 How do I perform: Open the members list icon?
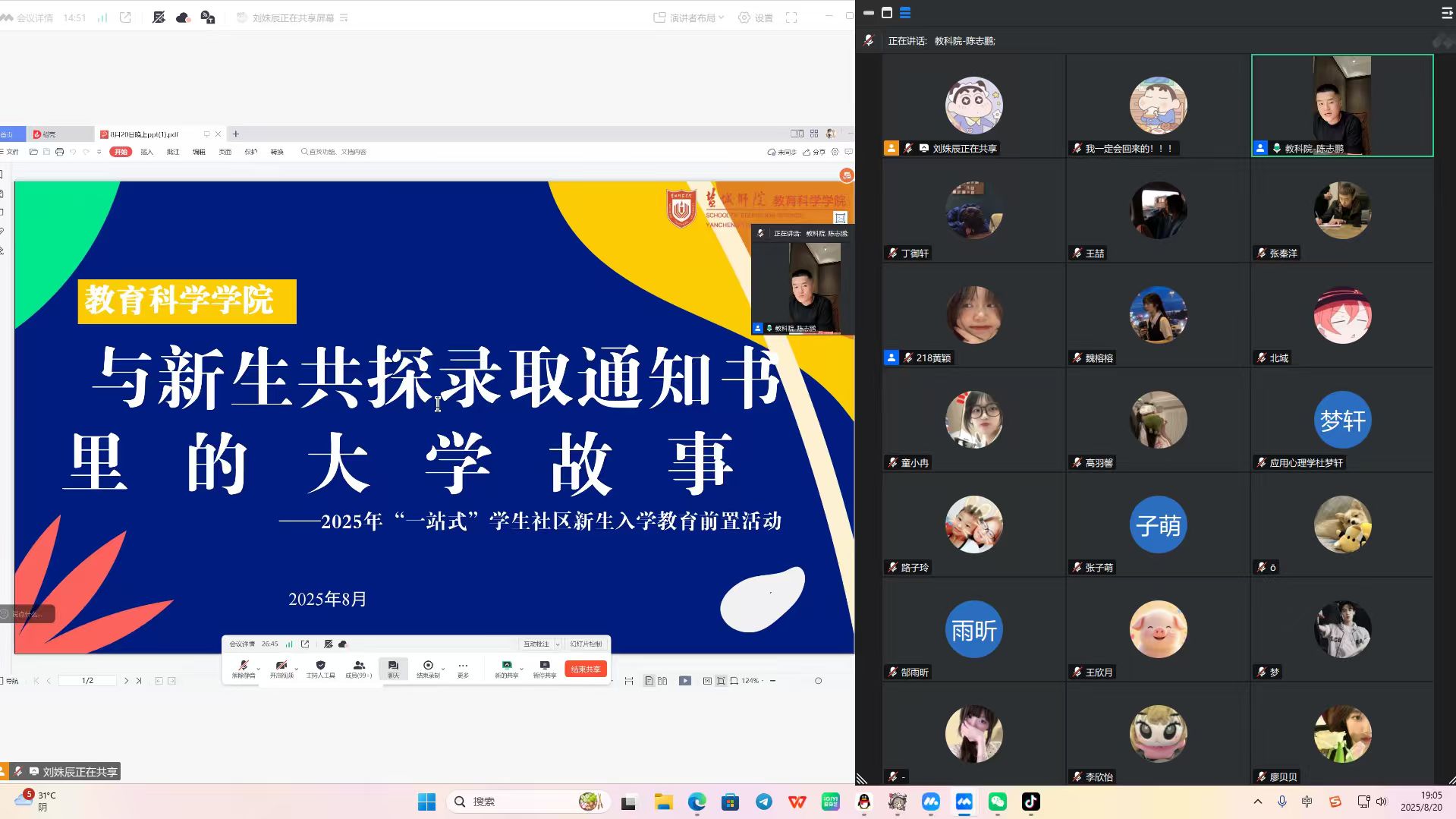358,667
